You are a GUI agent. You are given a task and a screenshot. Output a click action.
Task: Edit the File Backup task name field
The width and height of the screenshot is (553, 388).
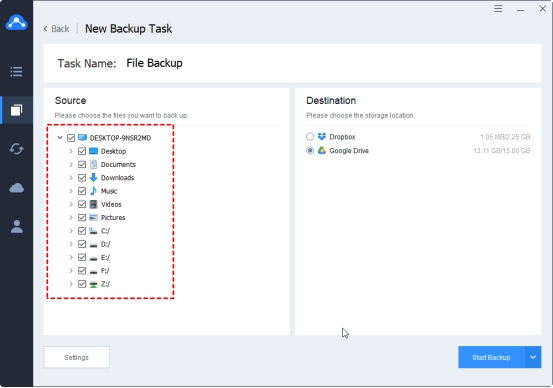coord(154,63)
